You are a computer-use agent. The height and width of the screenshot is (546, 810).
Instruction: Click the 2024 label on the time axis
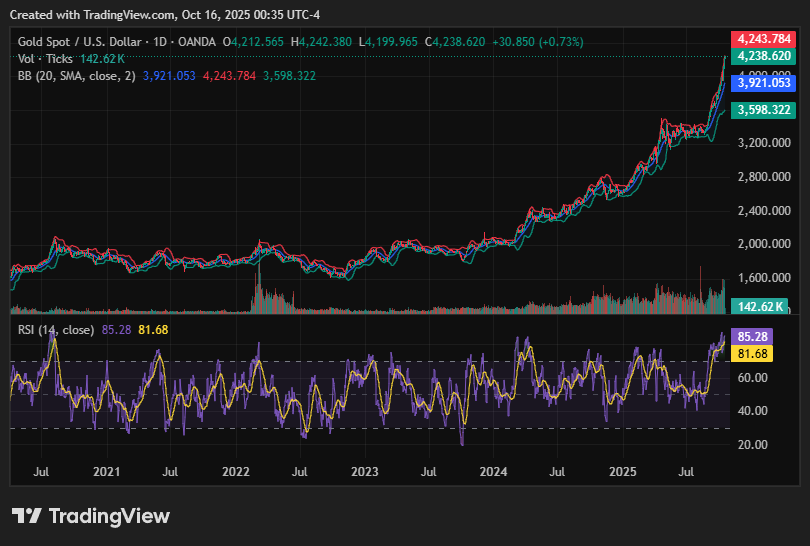493,470
